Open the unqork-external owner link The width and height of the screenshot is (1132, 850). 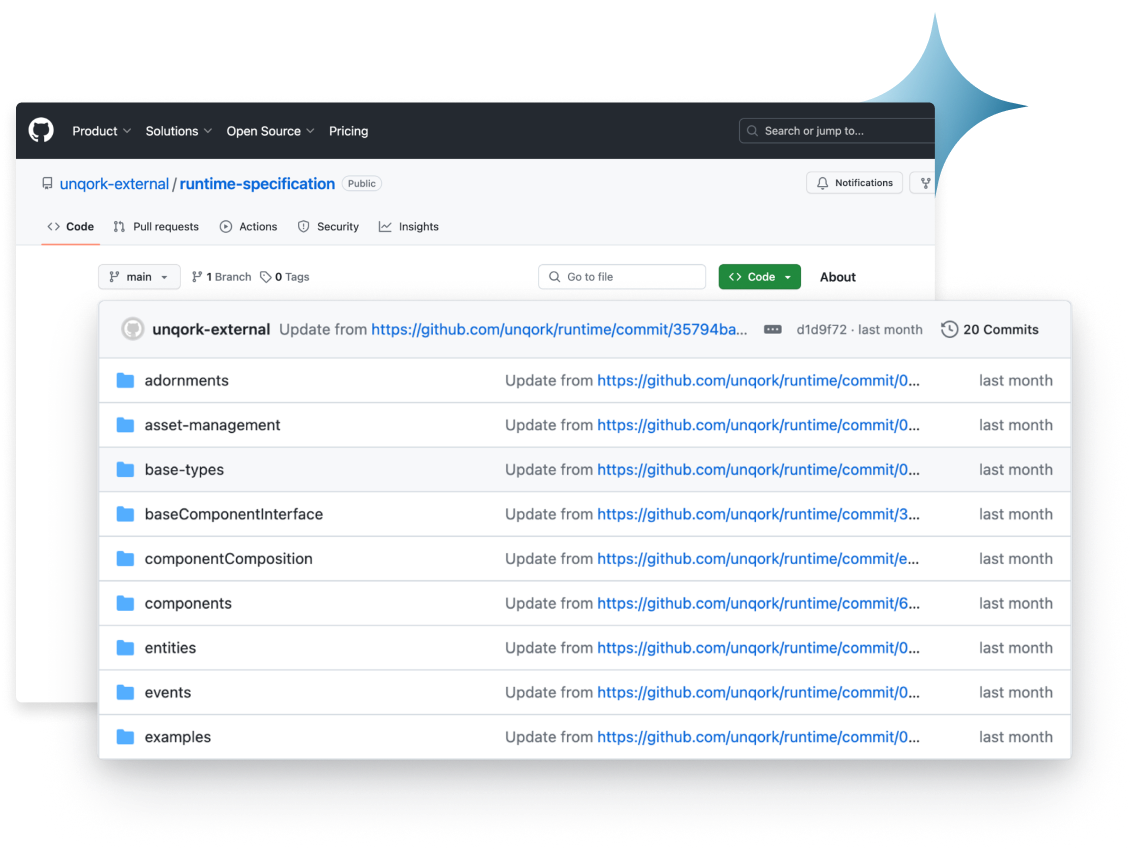[x=114, y=184]
